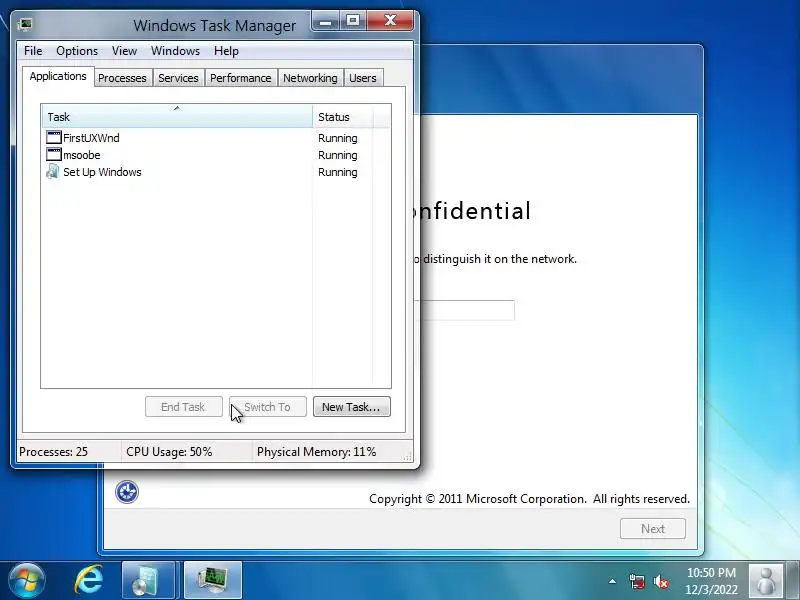
Task: Click the user picture icon in taskbar
Action: pyautogui.click(x=765, y=581)
